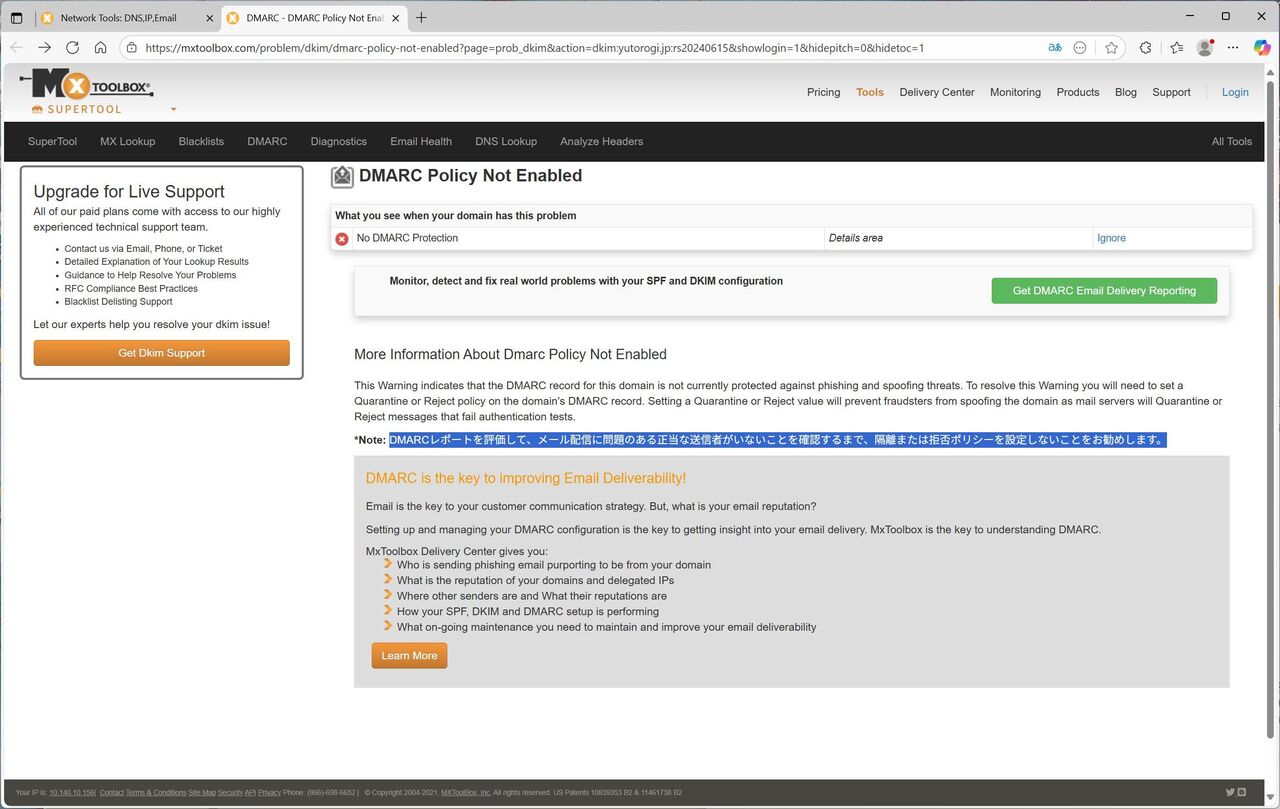Go to Delivery Center
Screen dimensions: 1280x809
tap(937, 92)
